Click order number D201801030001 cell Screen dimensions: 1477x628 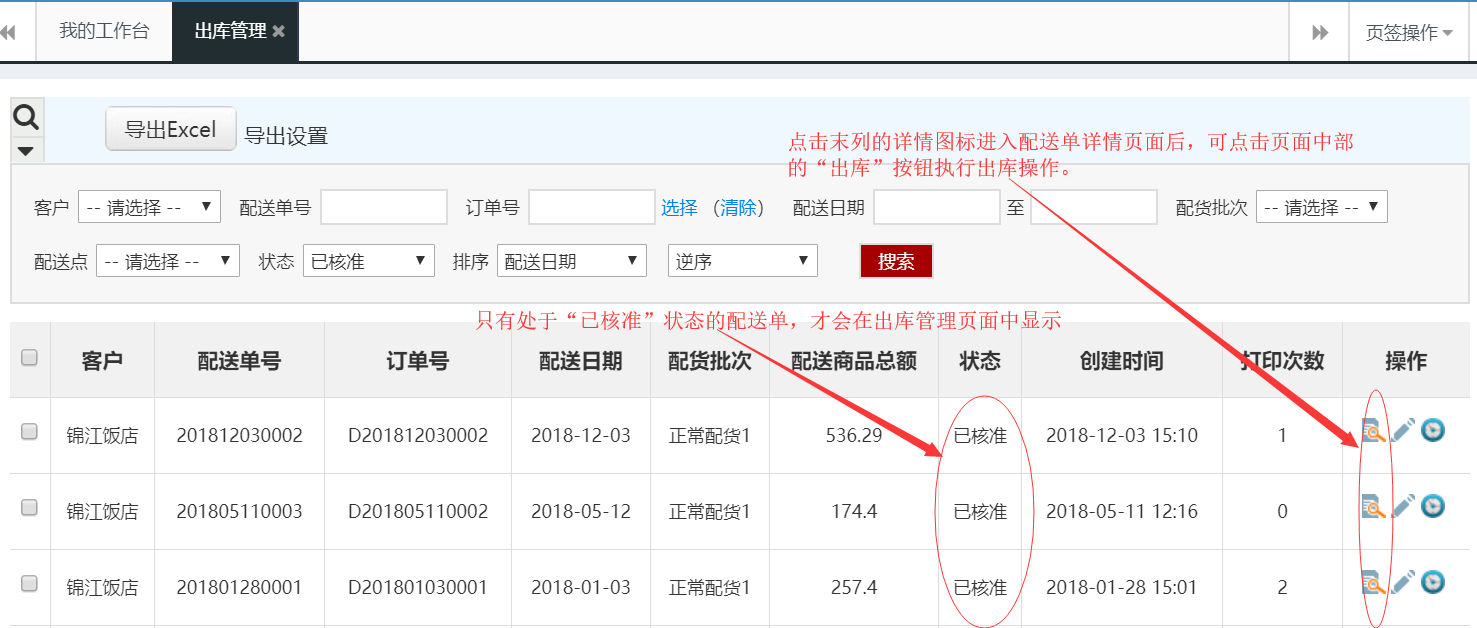[418, 588]
